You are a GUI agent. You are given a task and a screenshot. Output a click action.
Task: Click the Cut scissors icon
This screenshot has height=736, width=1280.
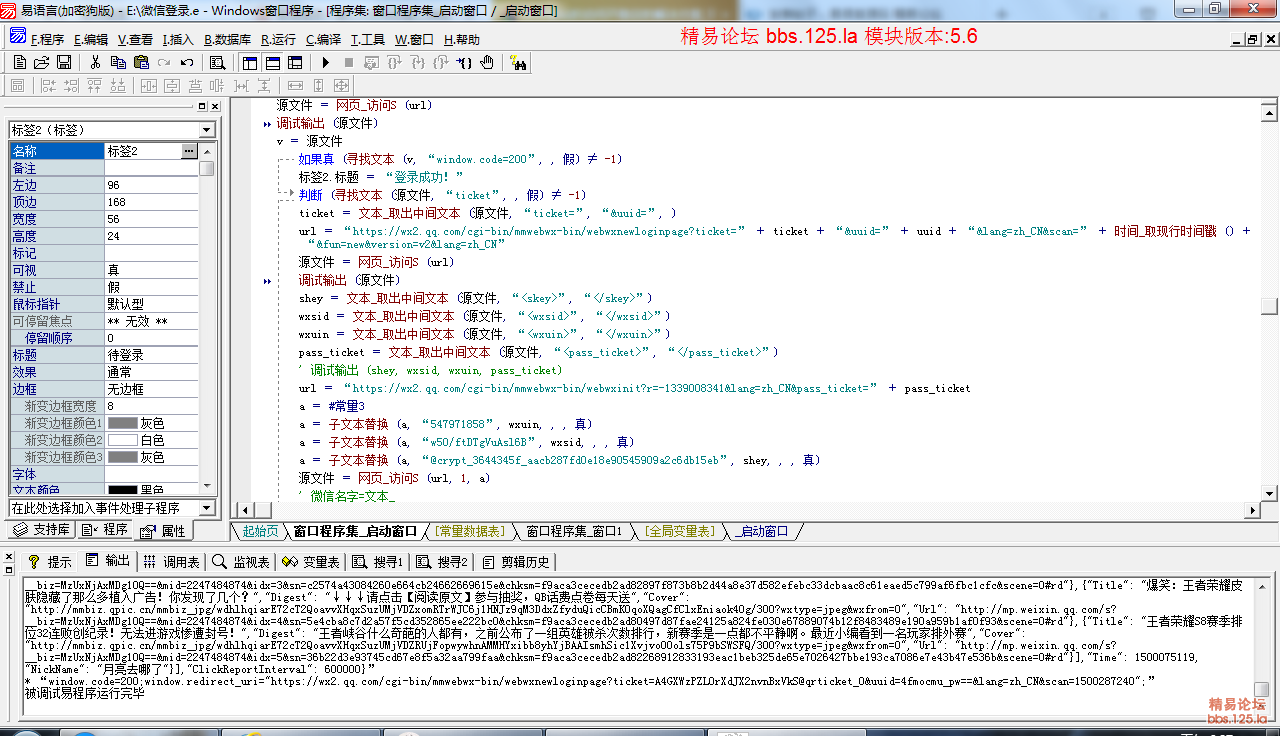click(x=96, y=63)
